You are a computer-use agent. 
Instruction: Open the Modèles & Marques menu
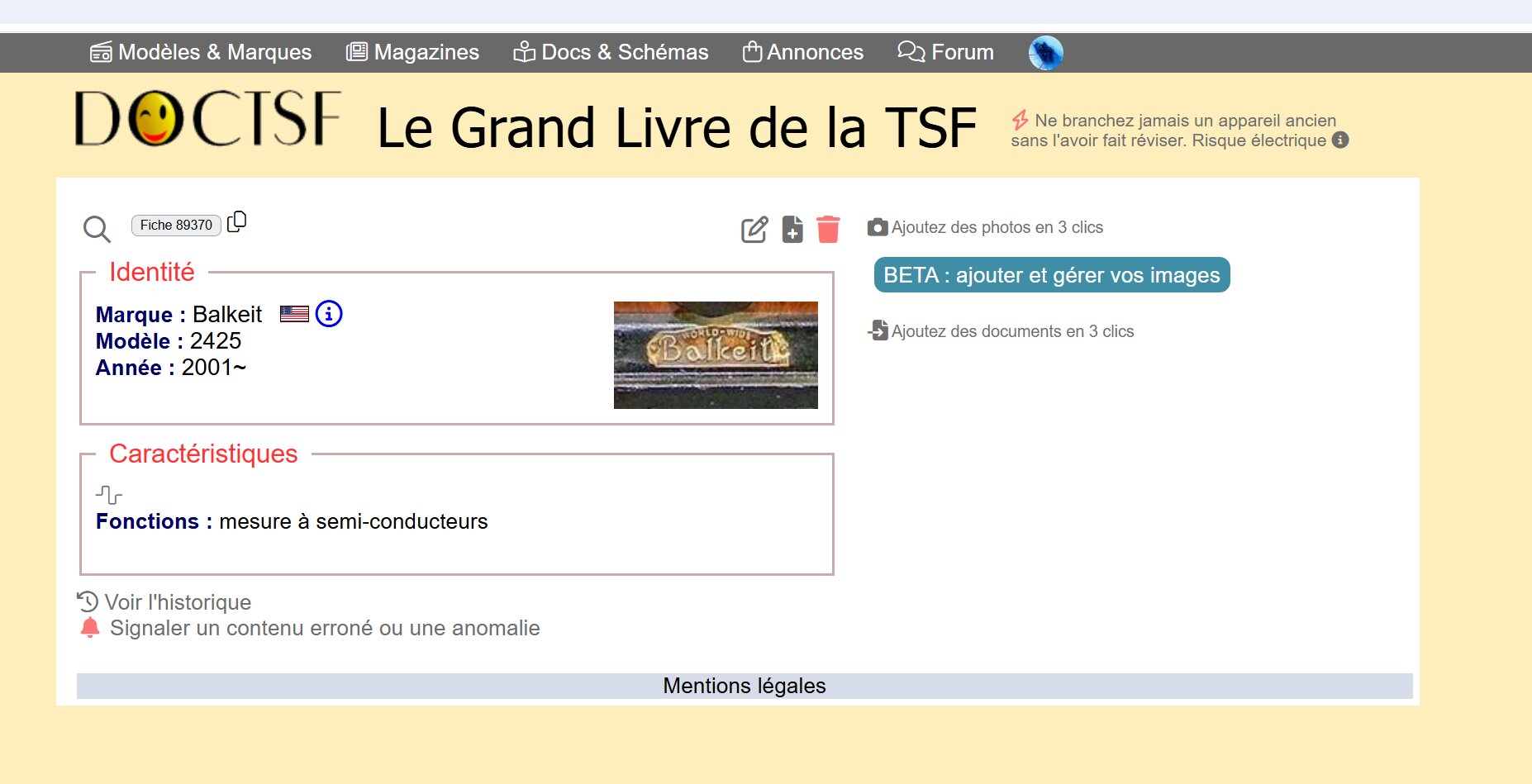[x=201, y=52]
